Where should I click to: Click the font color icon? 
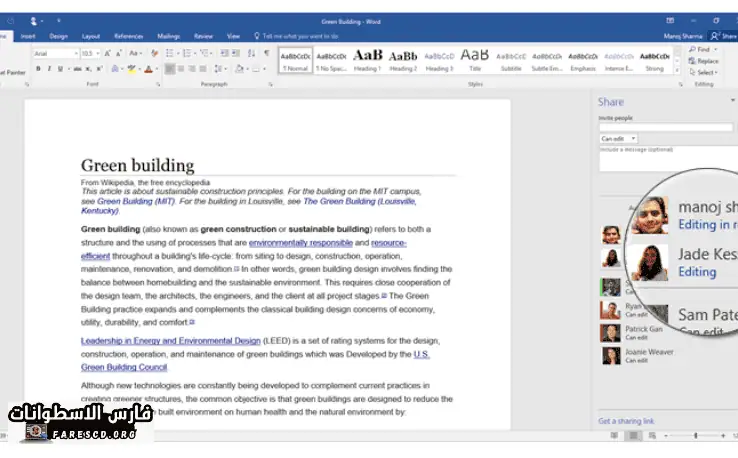coord(149,69)
